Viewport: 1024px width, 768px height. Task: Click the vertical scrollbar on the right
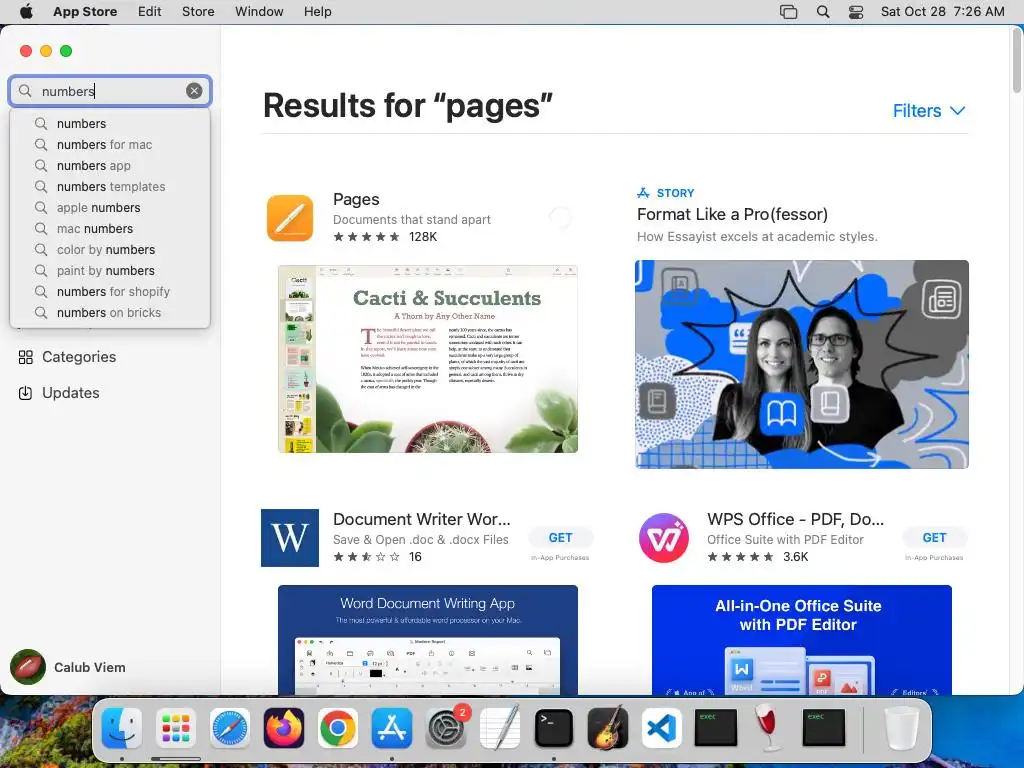tap(1017, 61)
